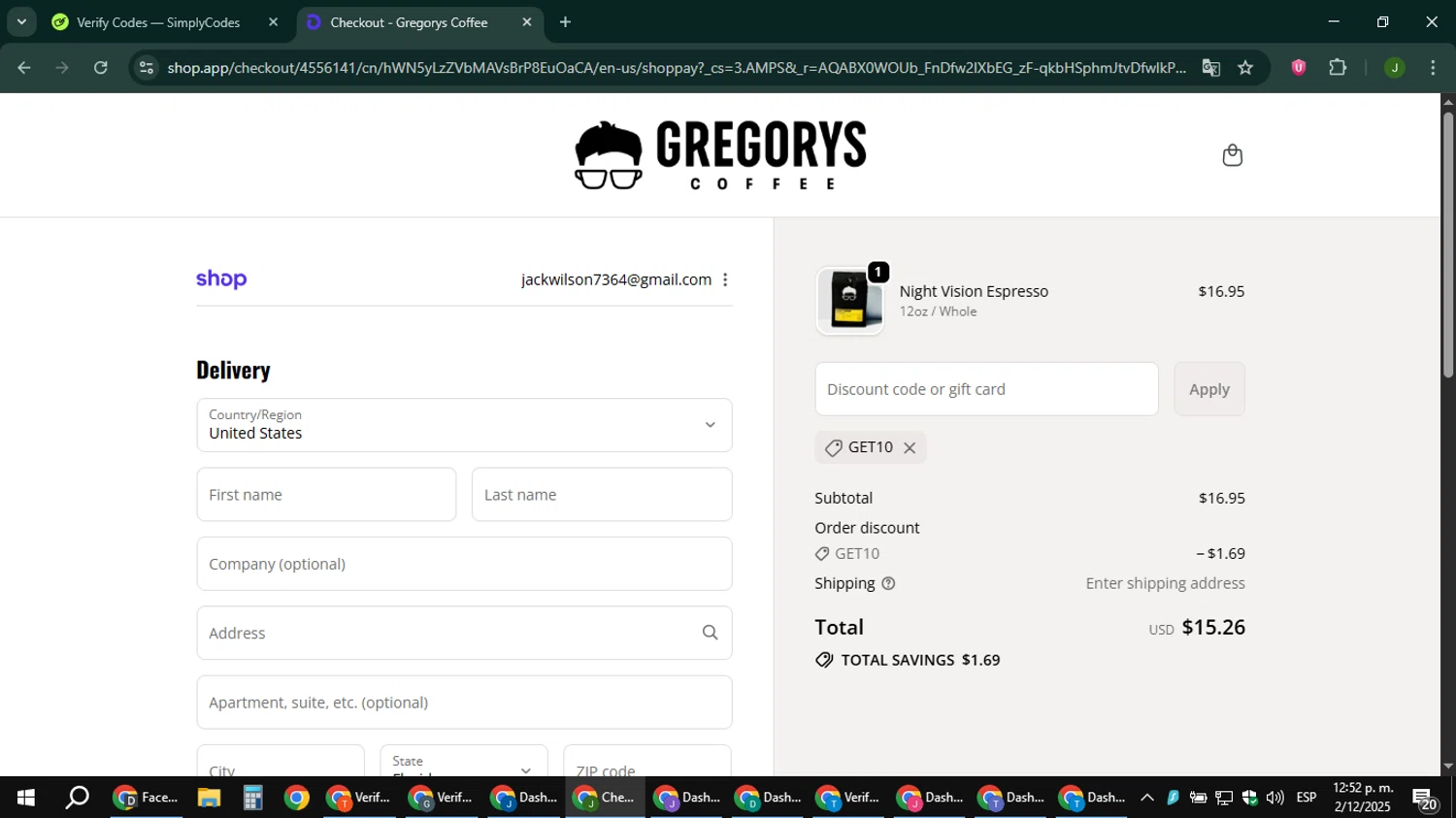Open Windows taskbar search

coord(77,798)
